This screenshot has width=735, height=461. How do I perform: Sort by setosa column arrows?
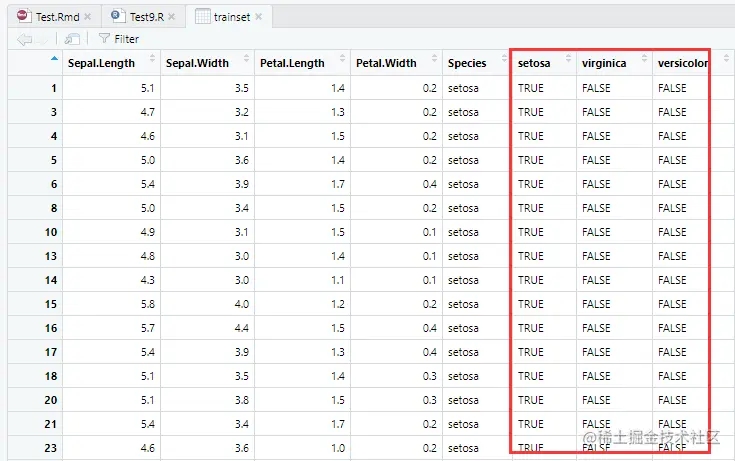[569, 59]
